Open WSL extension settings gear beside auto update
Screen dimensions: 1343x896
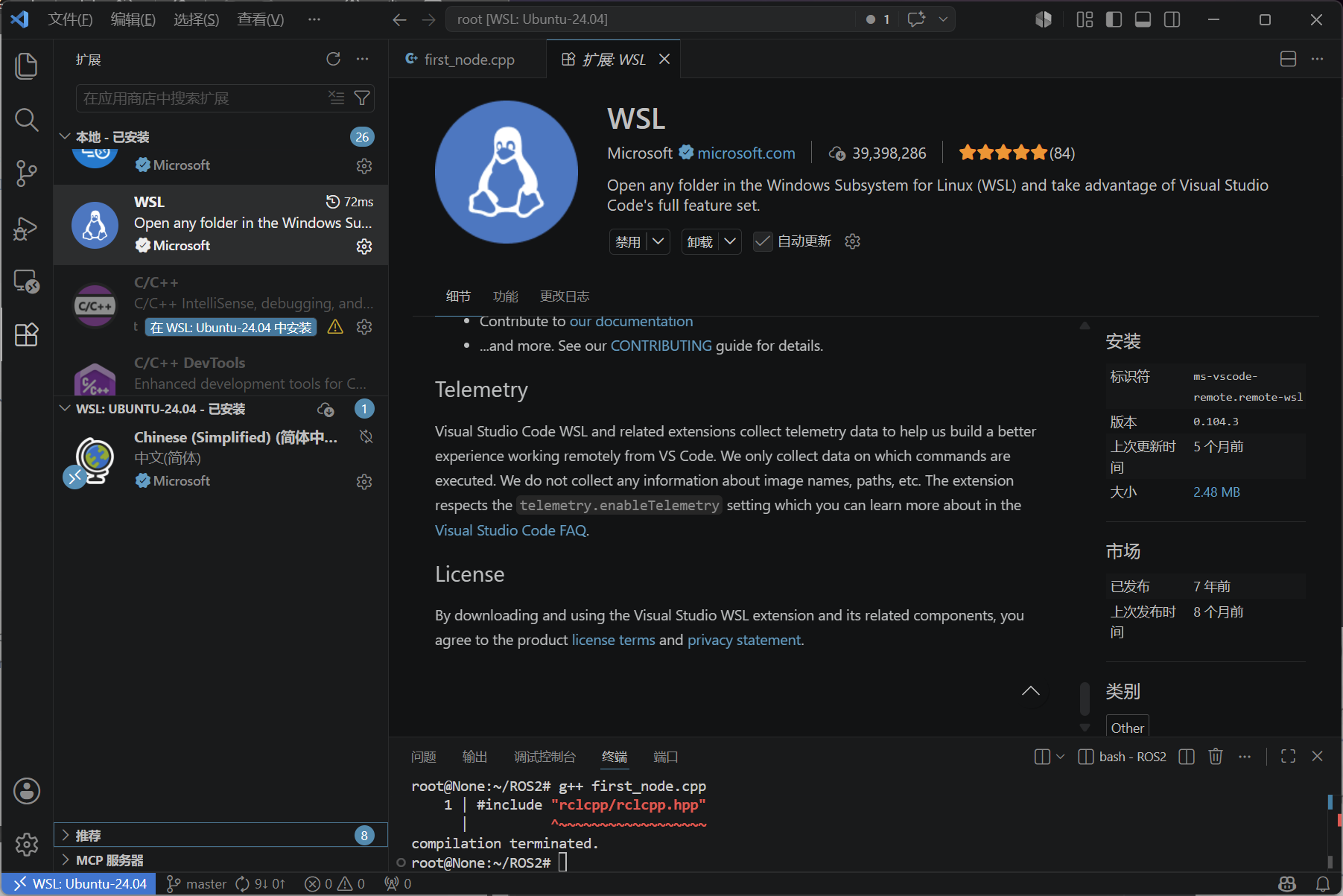[x=853, y=241]
